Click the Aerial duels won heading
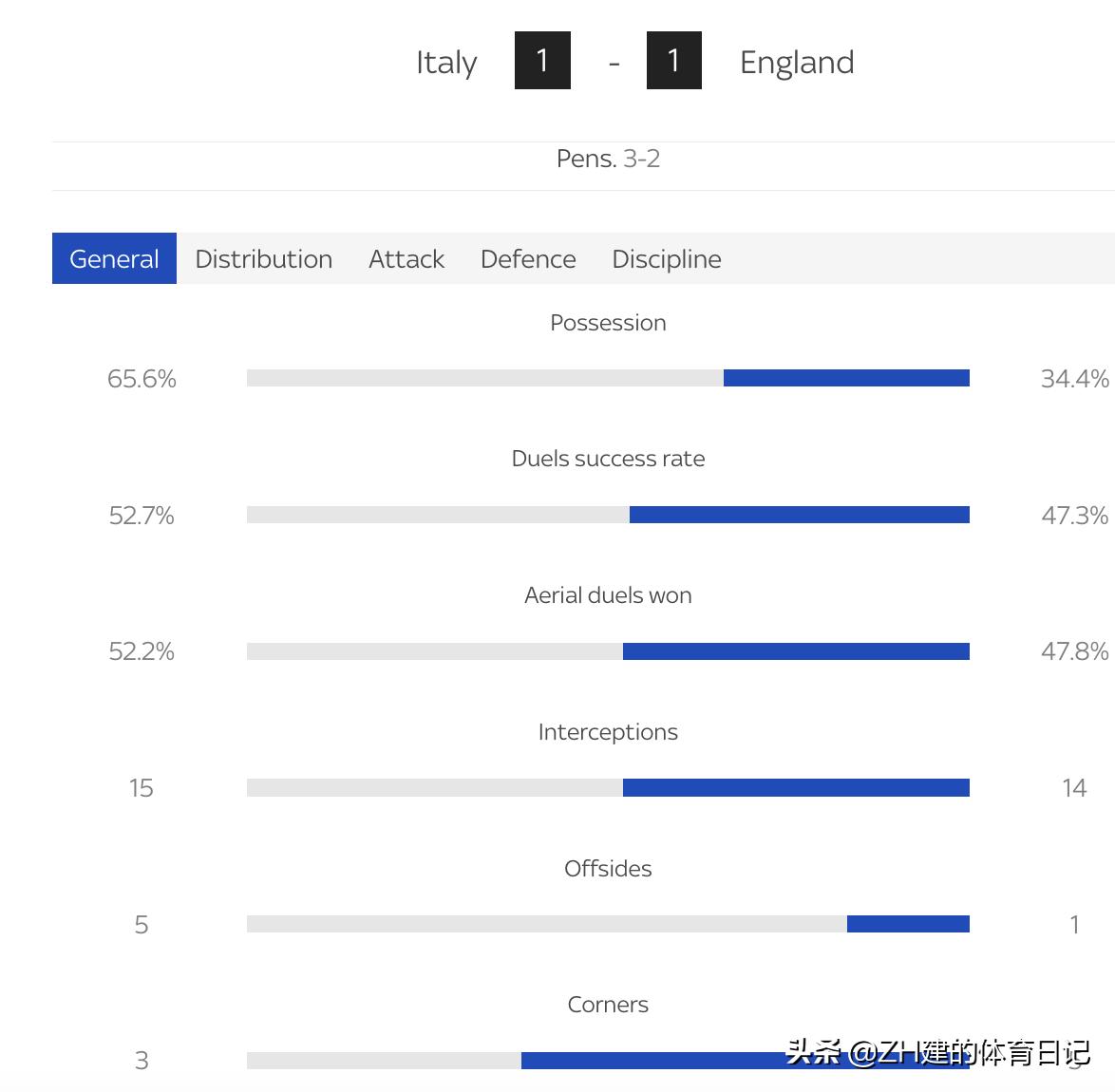Image resolution: width=1115 pixels, height=1092 pixels. [608, 595]
